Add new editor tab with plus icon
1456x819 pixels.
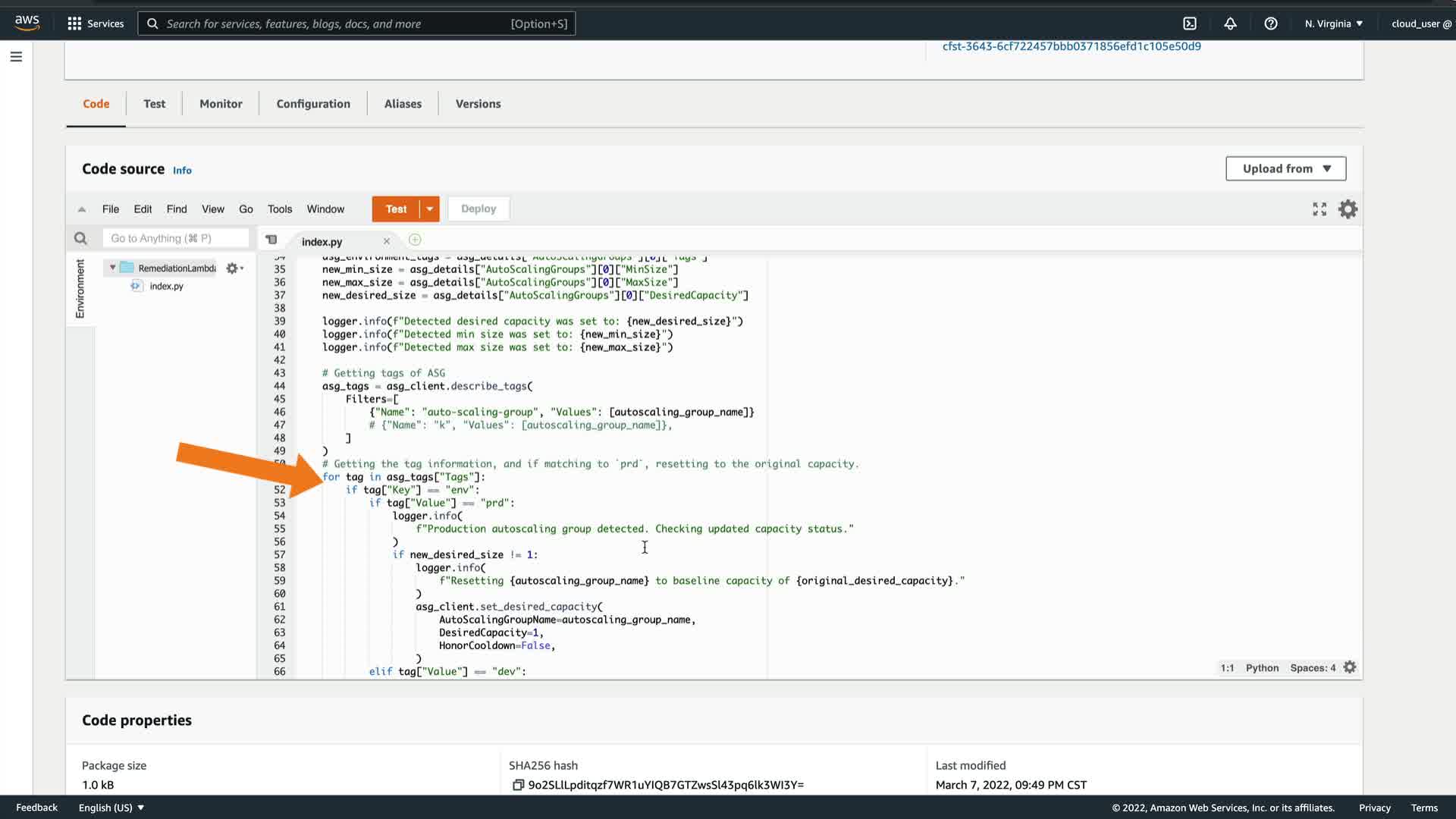coord(415,240)
